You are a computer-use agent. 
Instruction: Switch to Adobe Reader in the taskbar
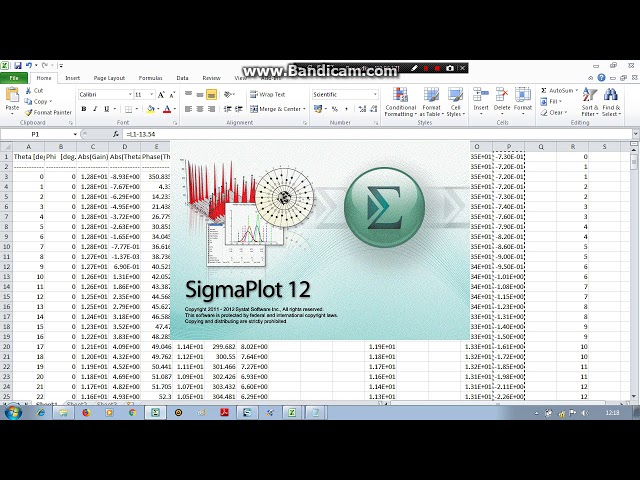(x=224, y=413)
